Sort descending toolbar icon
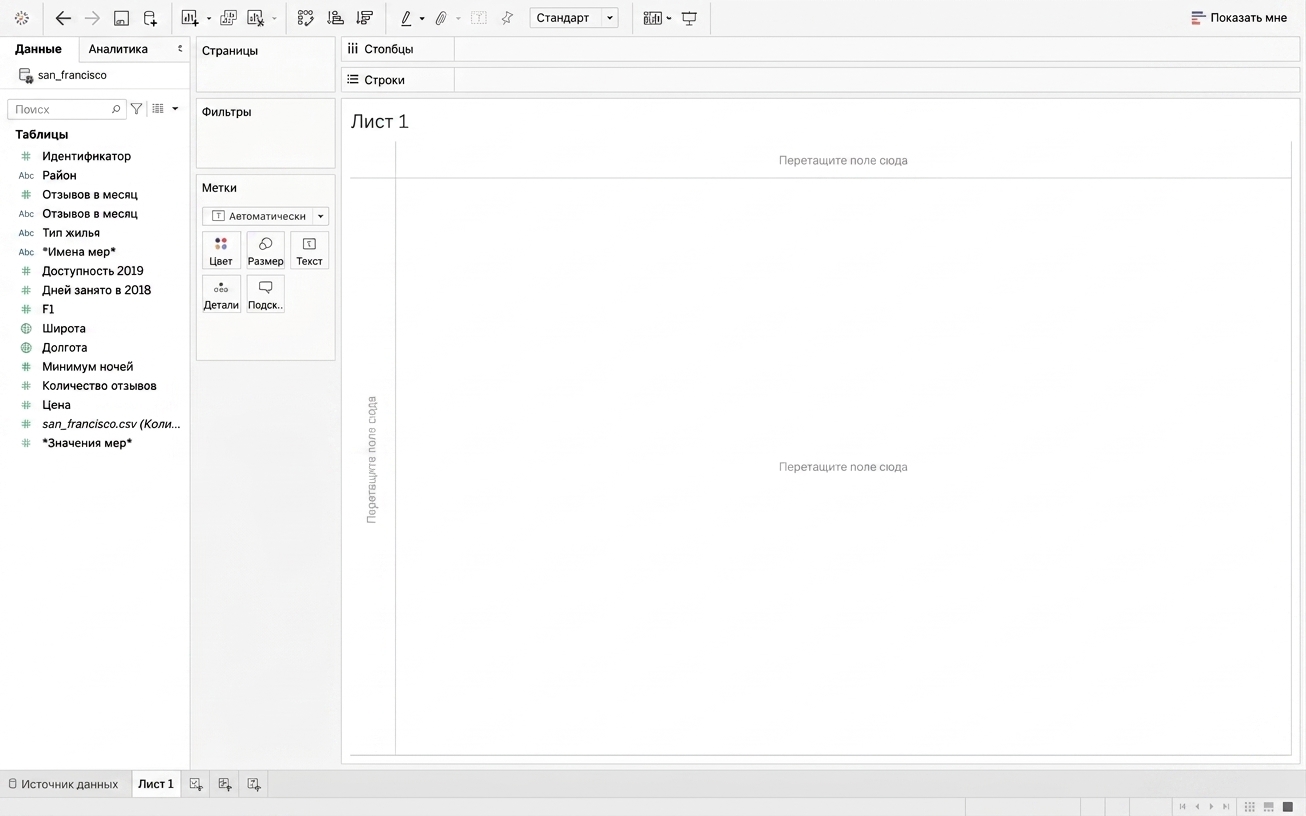Screen dimensions: 1306x816 coord(365,18)
